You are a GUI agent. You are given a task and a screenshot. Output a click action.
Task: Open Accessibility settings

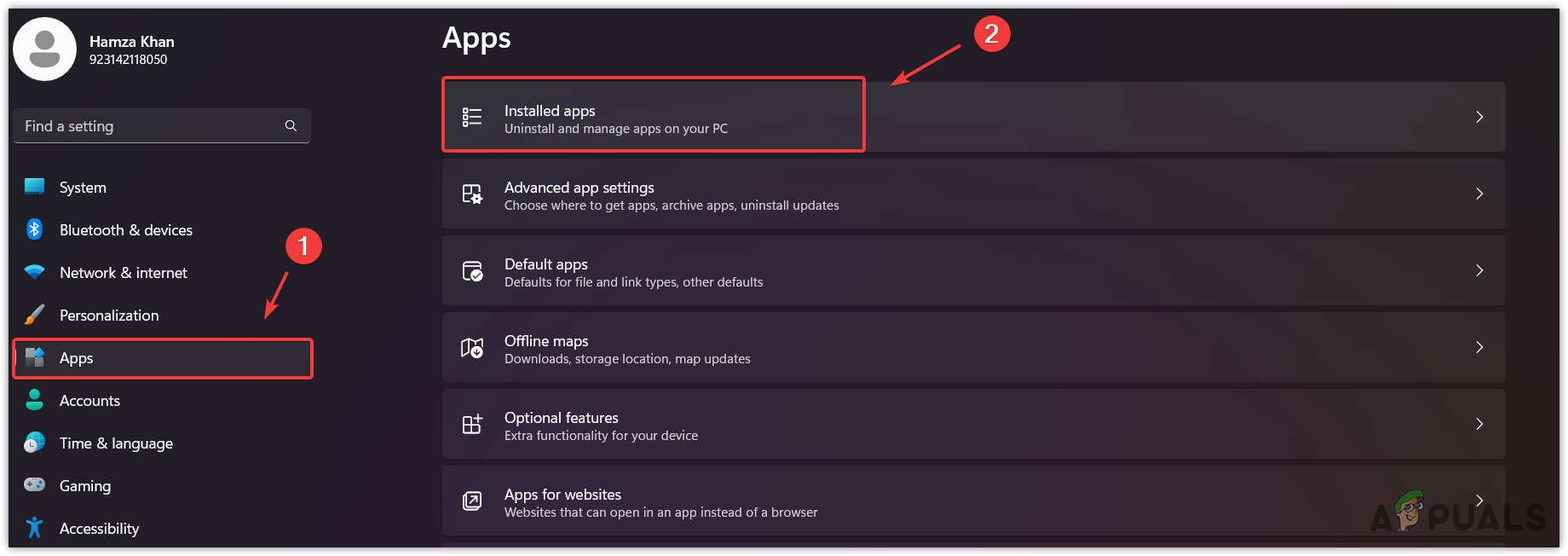tap(99, 529)
